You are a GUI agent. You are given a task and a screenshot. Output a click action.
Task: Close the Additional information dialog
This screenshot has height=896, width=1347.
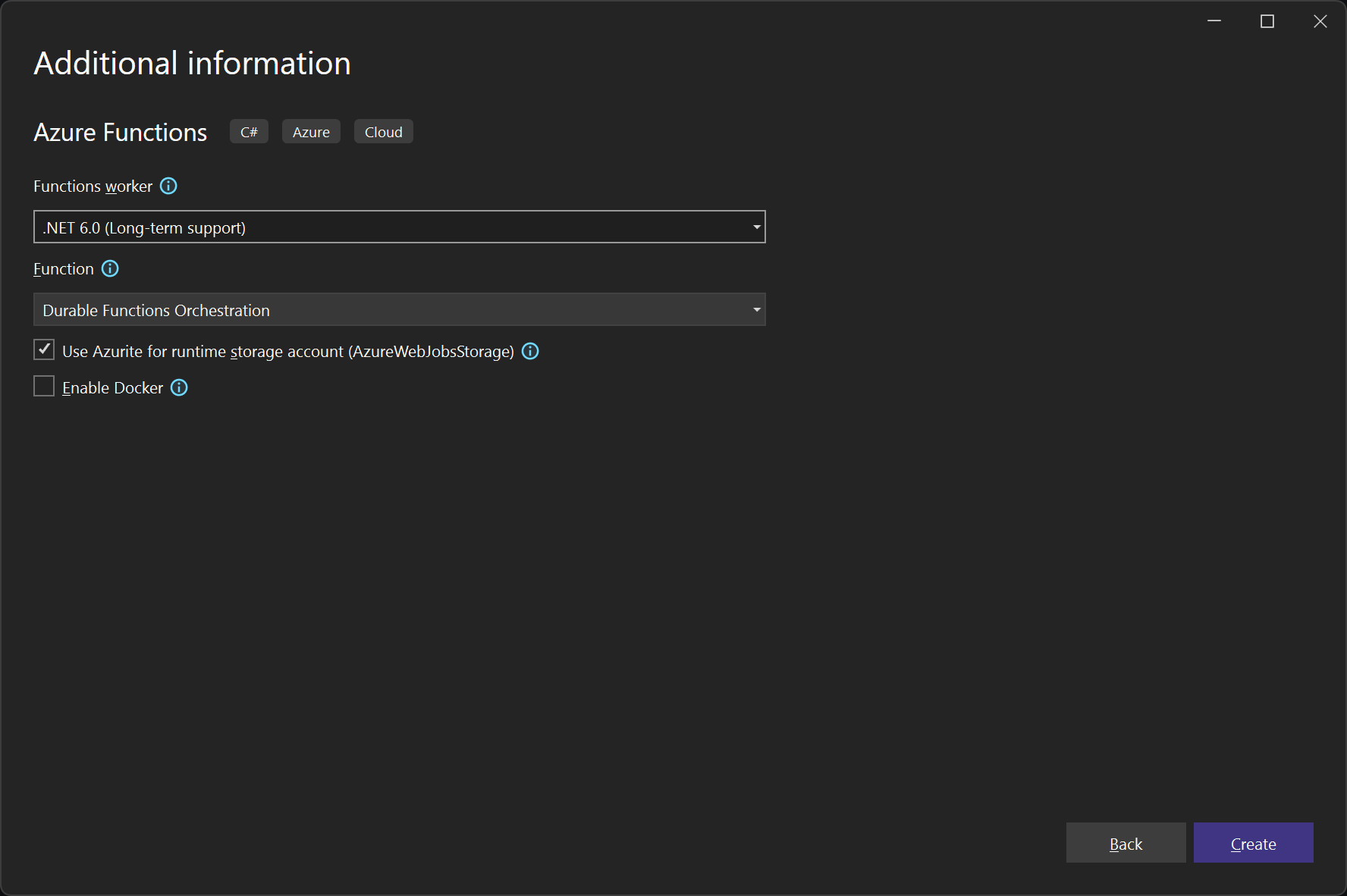point(1320,21)
